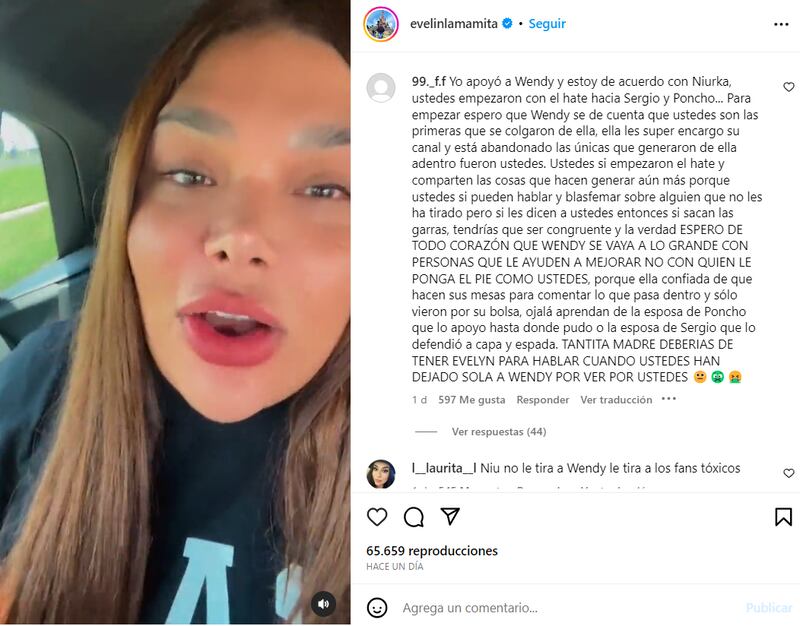
Task: Click Responder under the long comment
Action: tap(542, 400)
